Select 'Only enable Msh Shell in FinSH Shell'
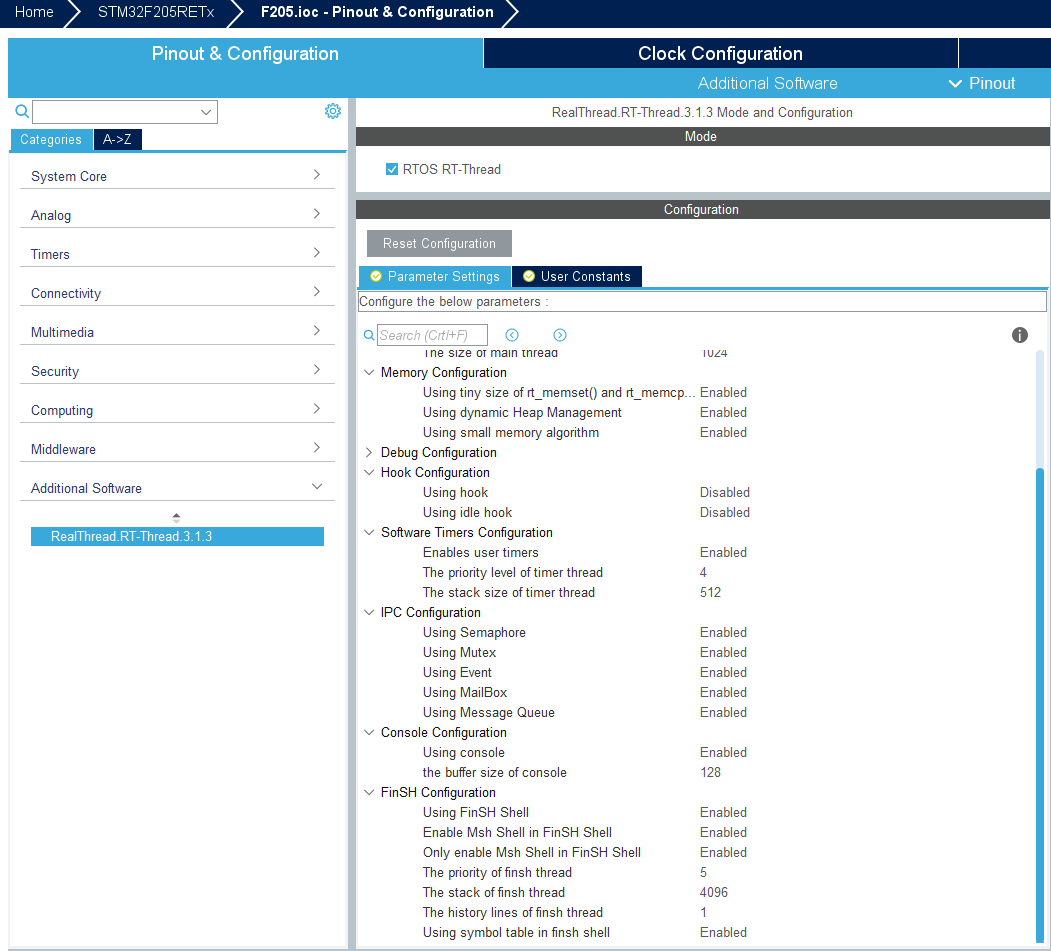 (532, 852)
